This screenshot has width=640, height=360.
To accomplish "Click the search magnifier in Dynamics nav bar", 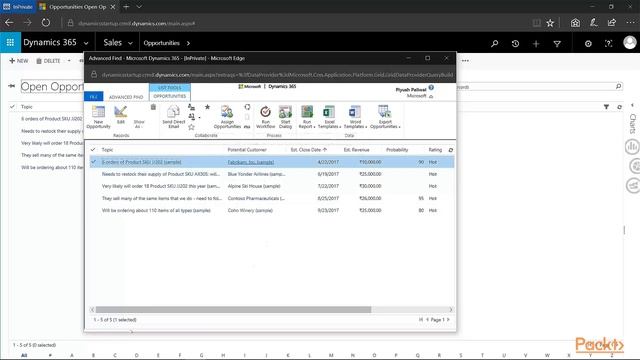I will tap(495, 43).
